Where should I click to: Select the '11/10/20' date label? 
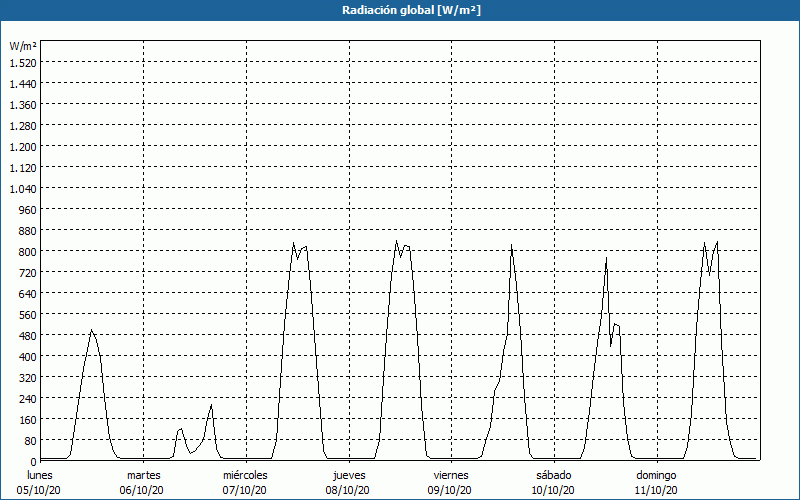pyautogui.click(x=656, y=490)
